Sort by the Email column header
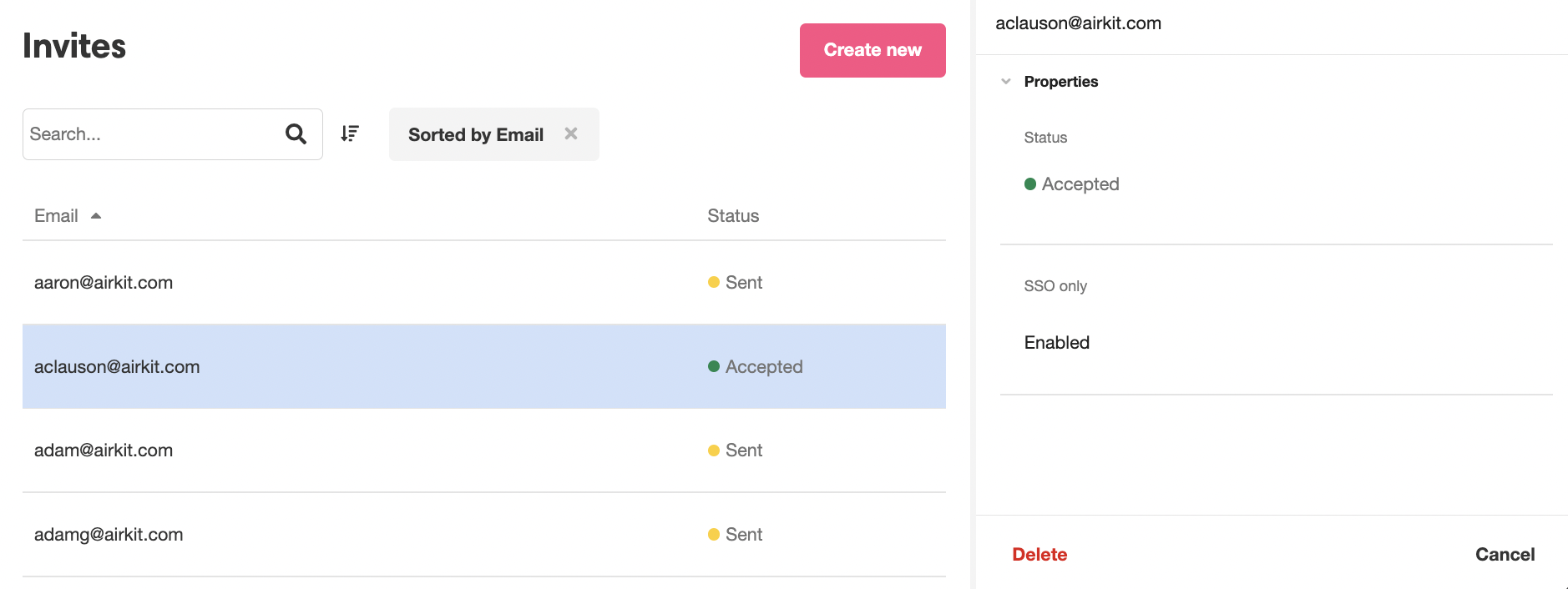Viewport: 1568px width, 589px height. pos(56,216)
